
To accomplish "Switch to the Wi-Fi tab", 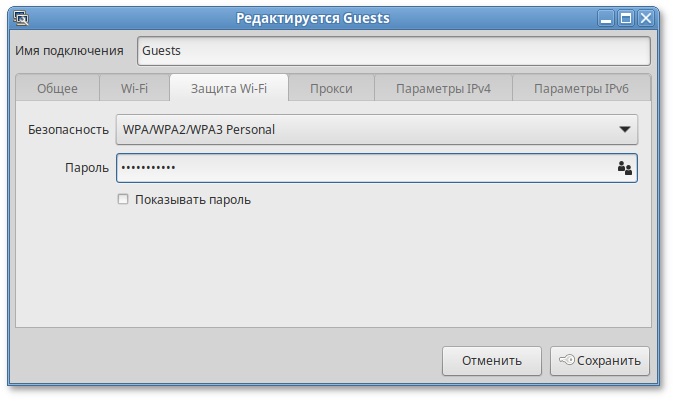I will click(x=134, y=88).
